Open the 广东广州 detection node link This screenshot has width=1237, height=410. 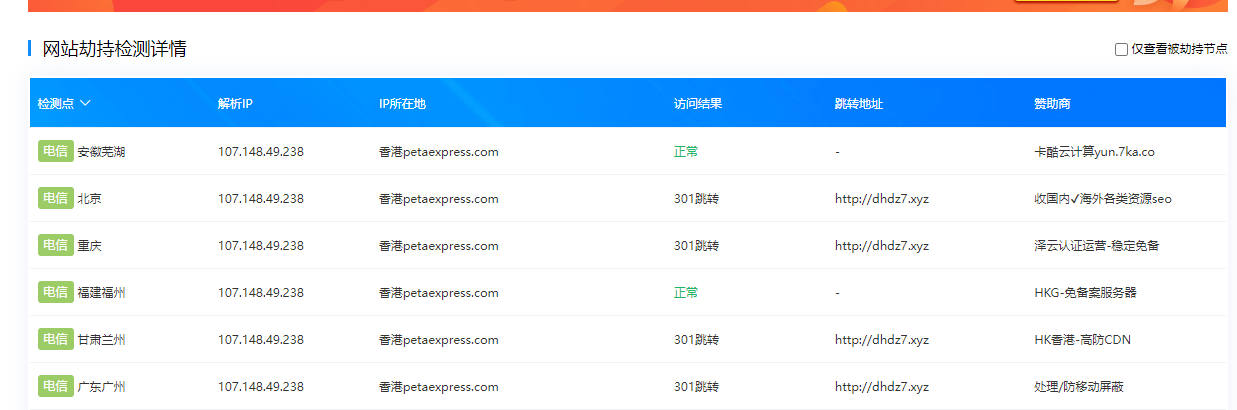click(x=101, y=387)
